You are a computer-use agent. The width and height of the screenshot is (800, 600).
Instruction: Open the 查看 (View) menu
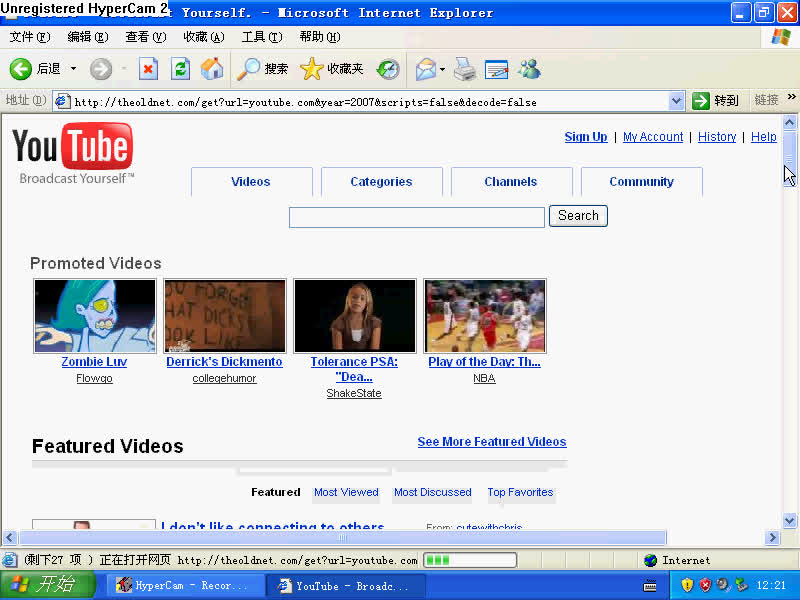pyautogui.click(x=146, y=37)
